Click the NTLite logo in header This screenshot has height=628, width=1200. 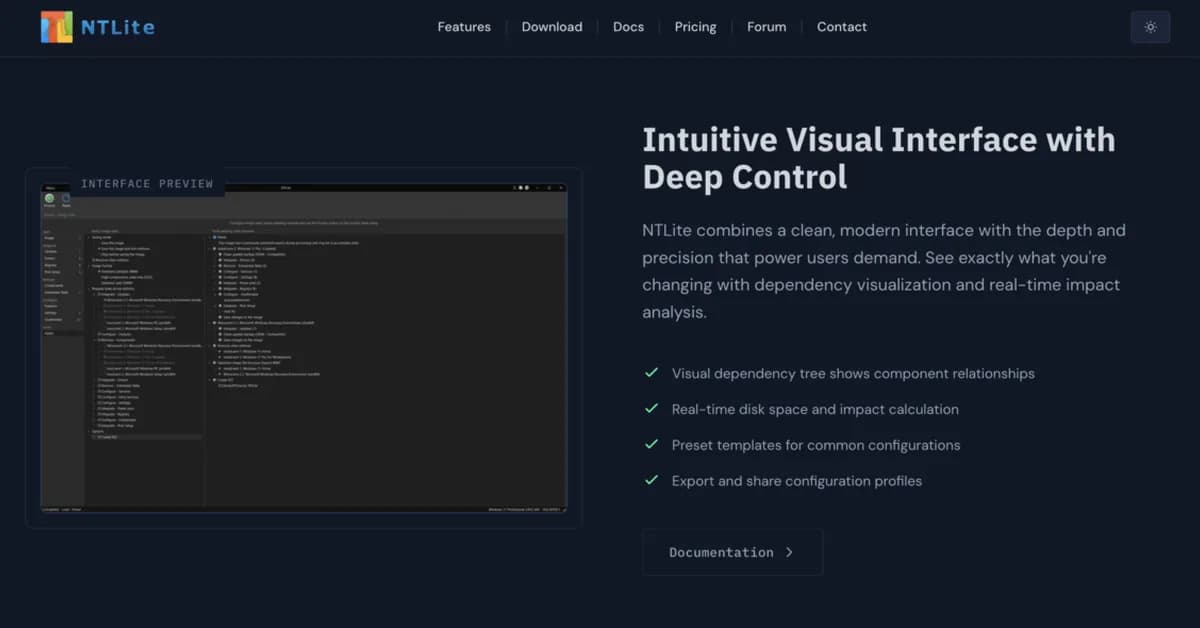(x=97, y=27)
